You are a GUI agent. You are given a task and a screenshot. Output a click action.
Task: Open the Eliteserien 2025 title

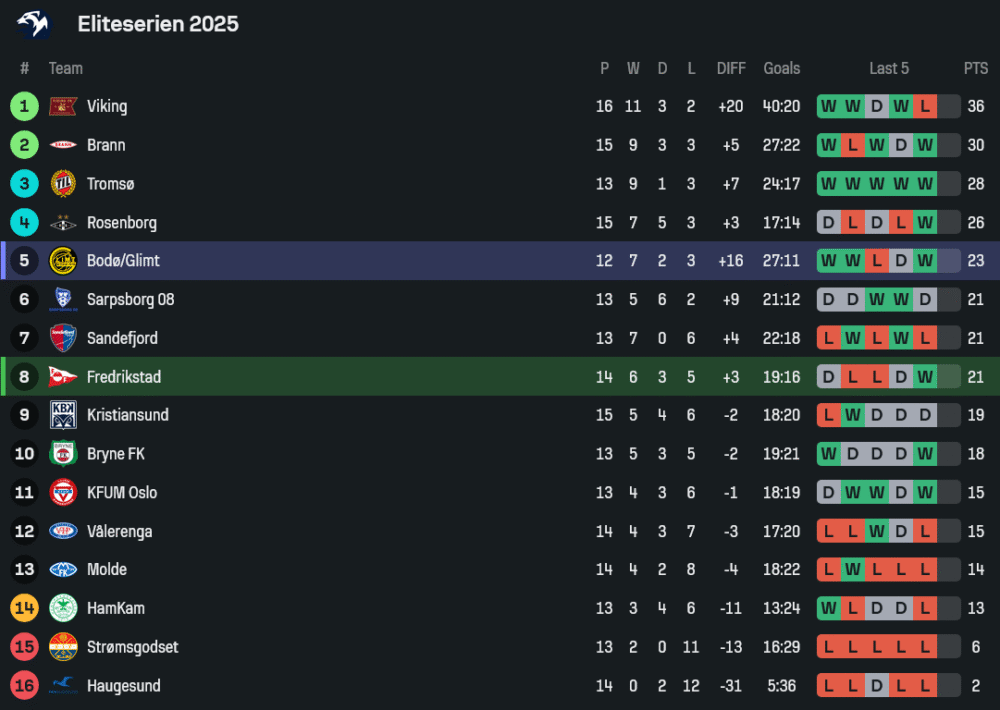[x=158, y=24]
